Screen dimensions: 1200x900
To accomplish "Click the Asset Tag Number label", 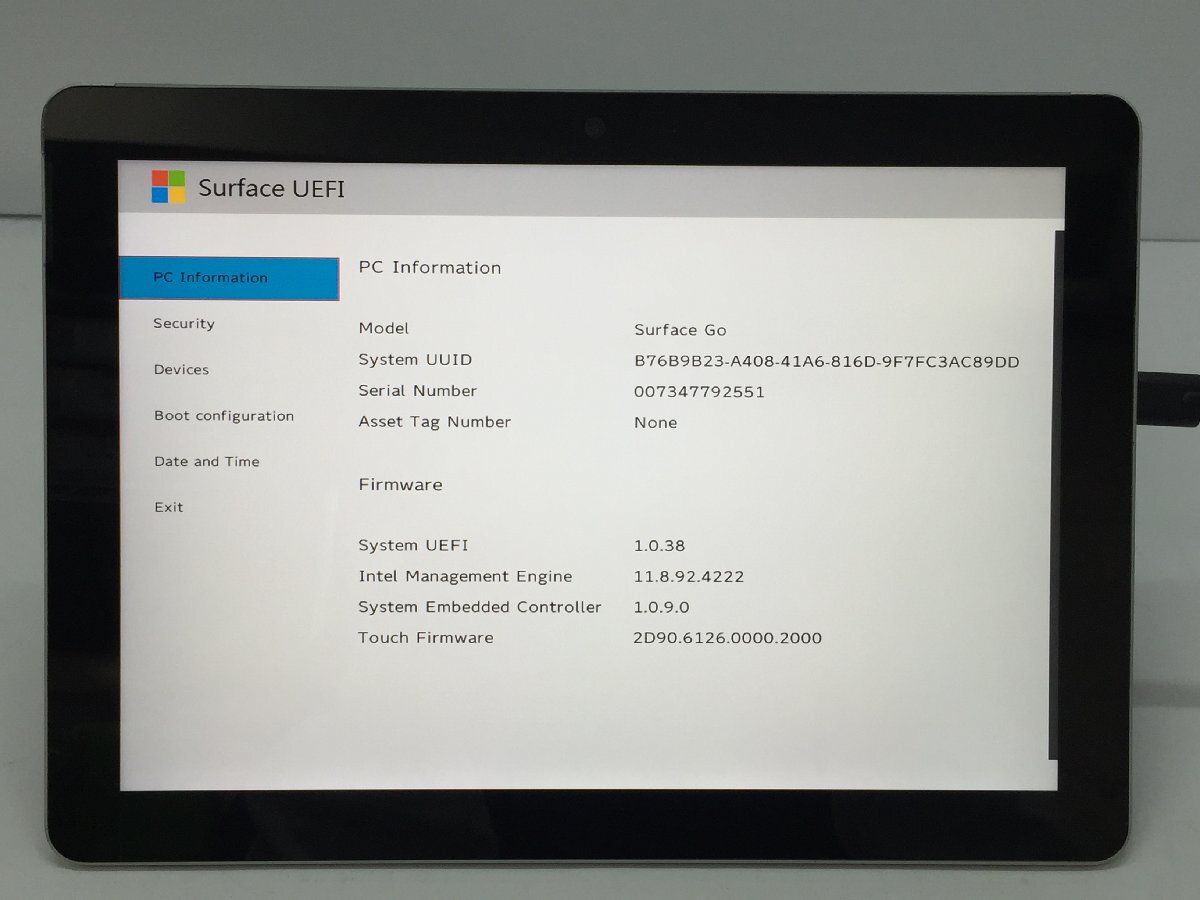I will [435, 422].
